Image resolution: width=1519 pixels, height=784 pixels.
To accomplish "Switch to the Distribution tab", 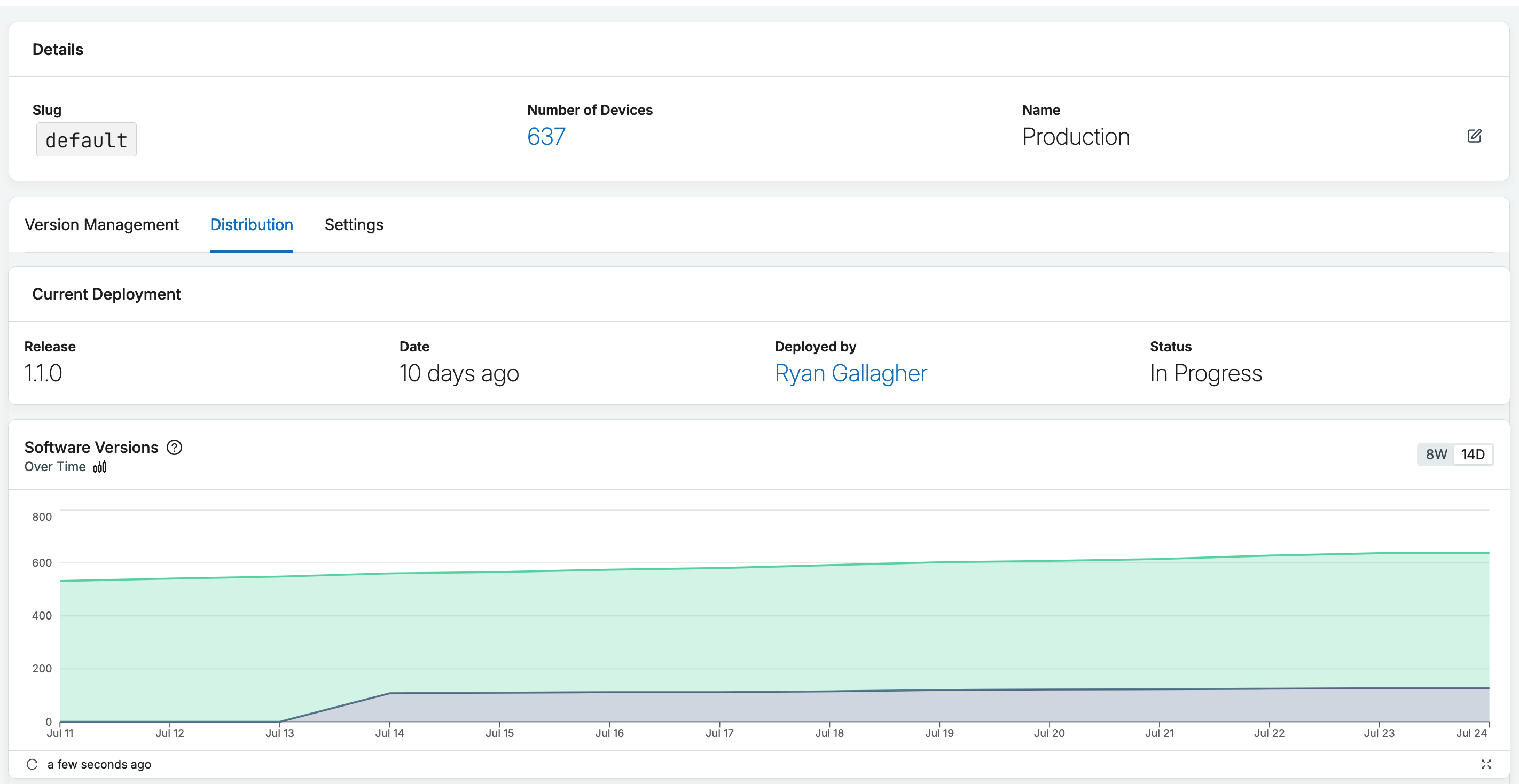I will 251,225.
